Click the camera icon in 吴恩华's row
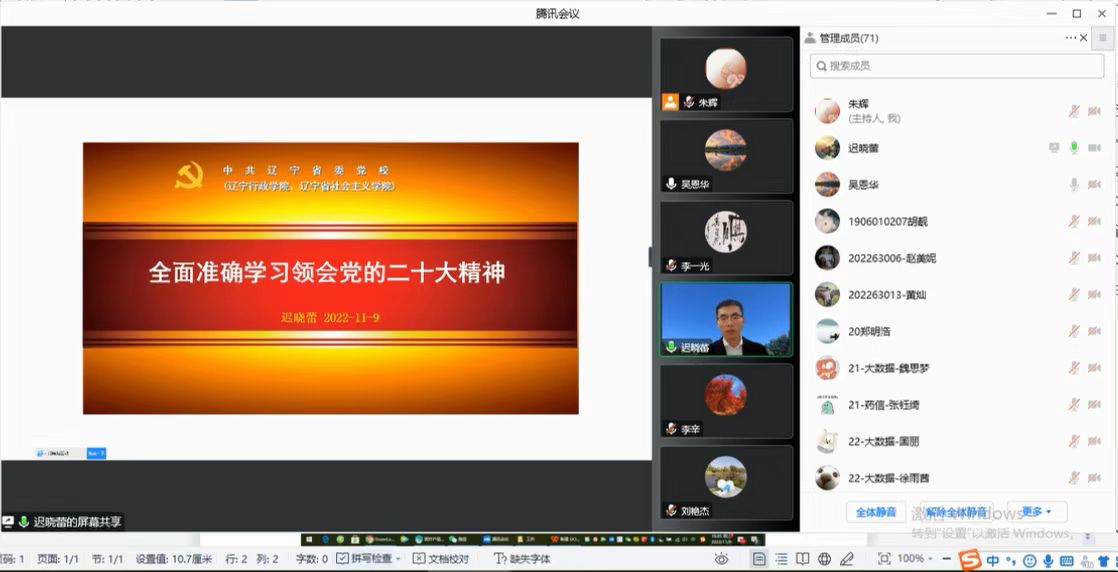Image resolution: width=1118 pixels, height=572 pixels. 1094,185
